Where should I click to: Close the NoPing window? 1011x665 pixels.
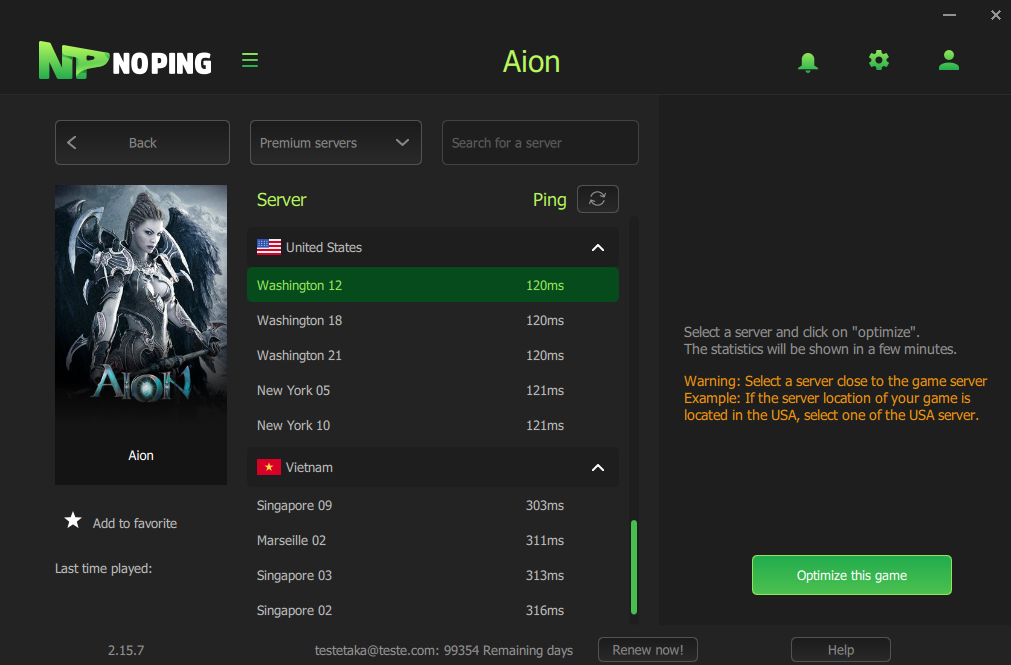(x=996, y=15)
